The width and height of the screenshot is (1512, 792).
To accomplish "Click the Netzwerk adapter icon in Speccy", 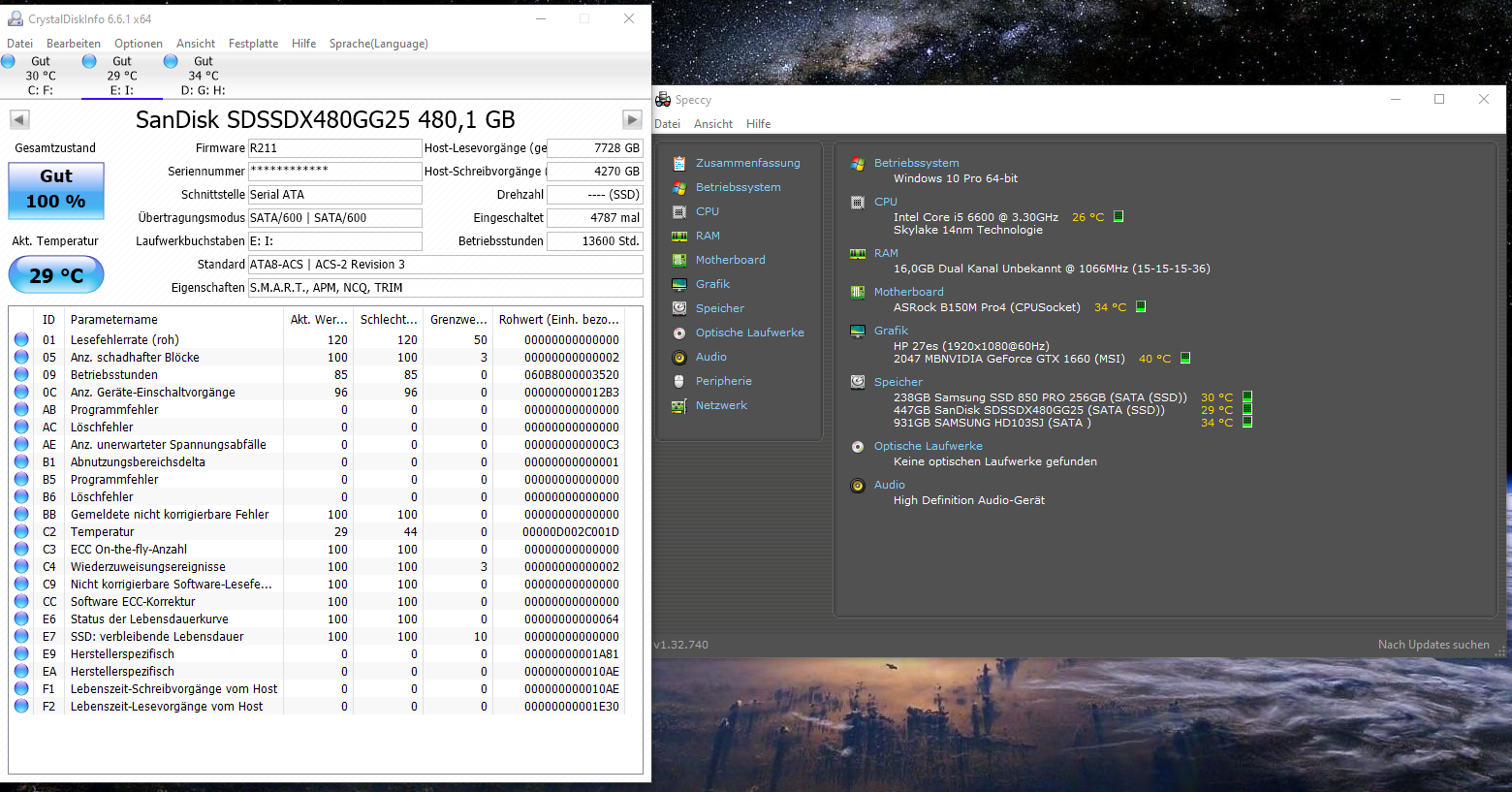I will click(x=678, y=405).
